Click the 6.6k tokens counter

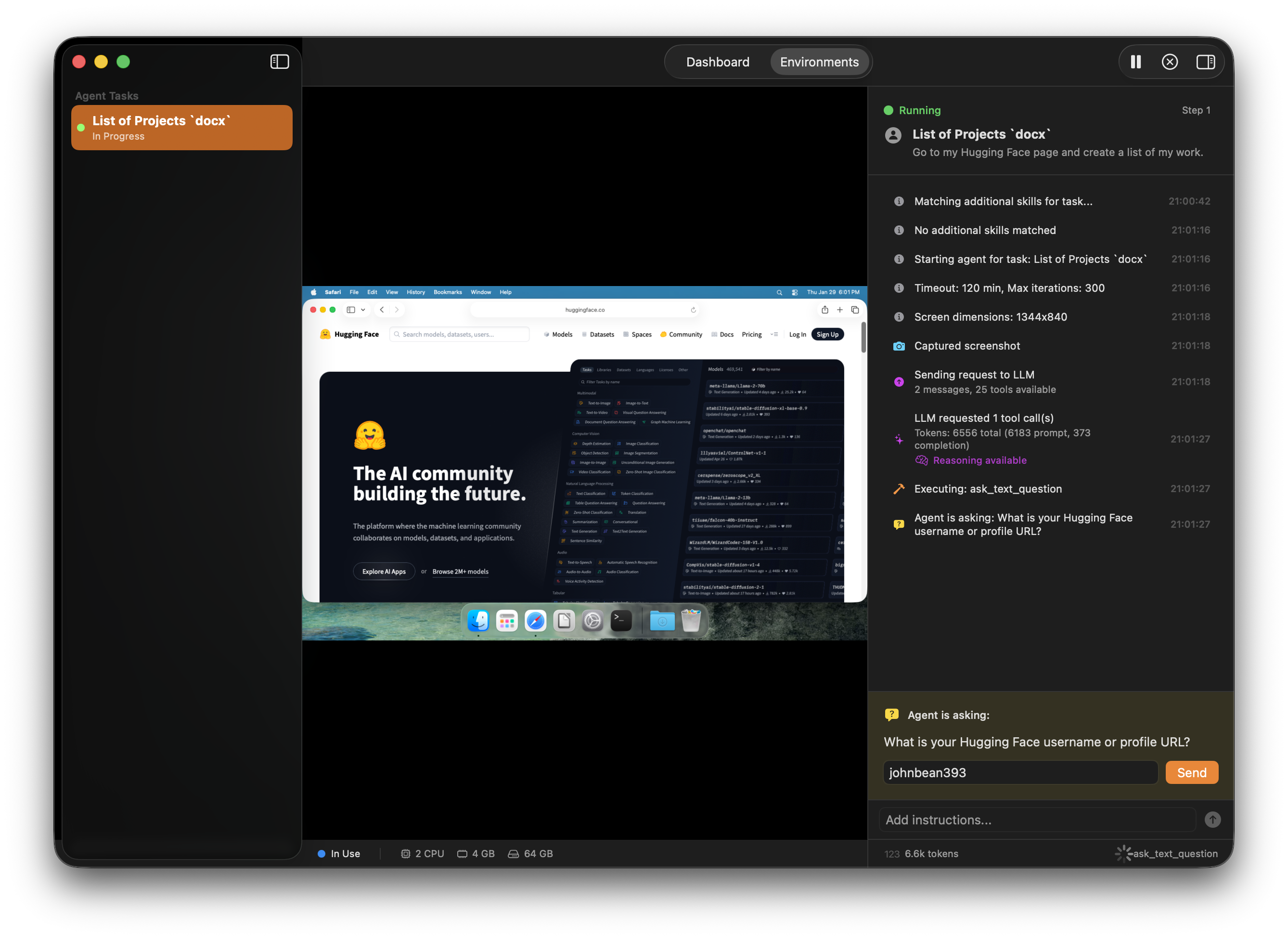[931, 854]
